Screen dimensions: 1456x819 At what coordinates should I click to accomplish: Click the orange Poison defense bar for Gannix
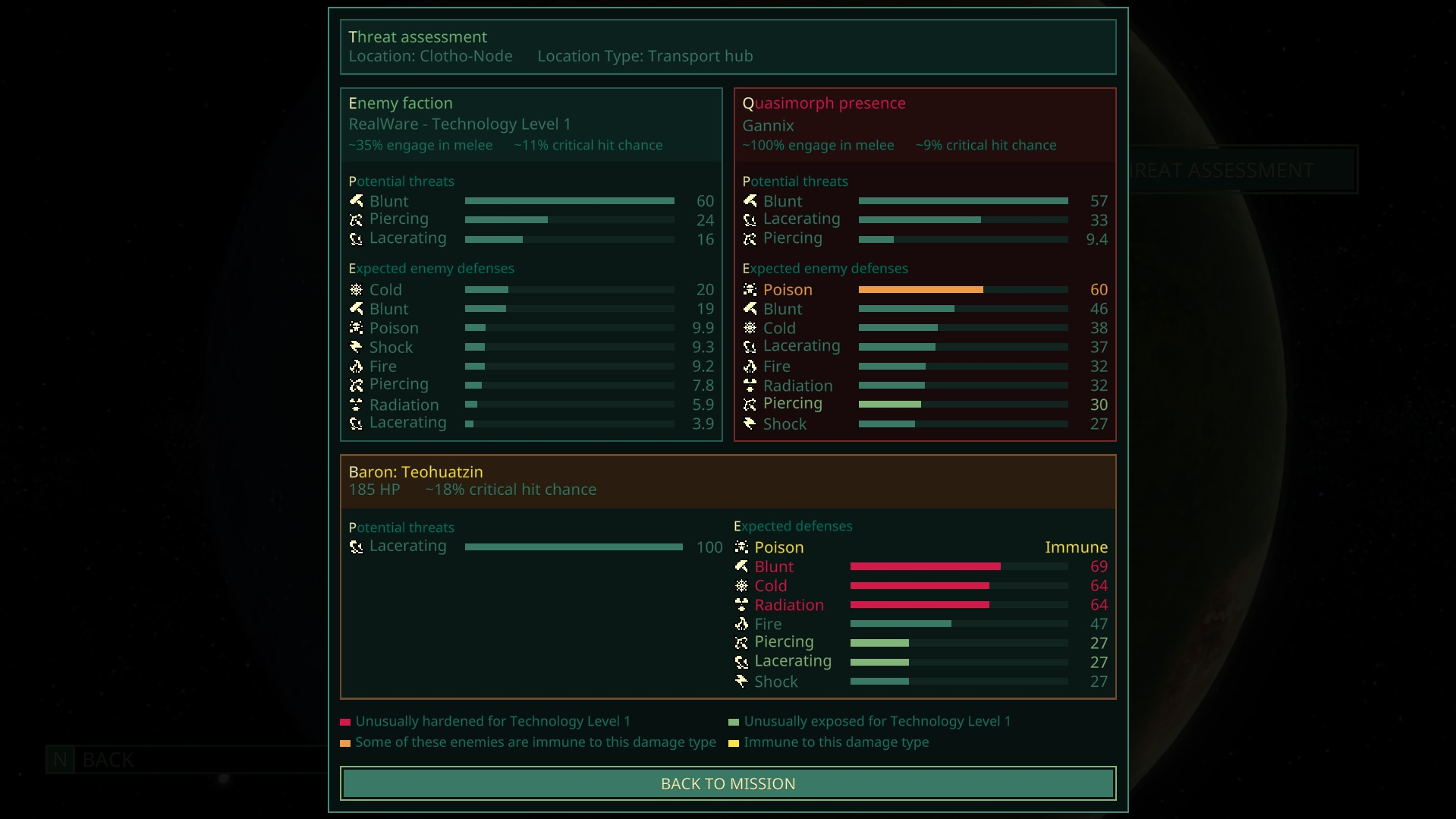(x=920, y=289)
